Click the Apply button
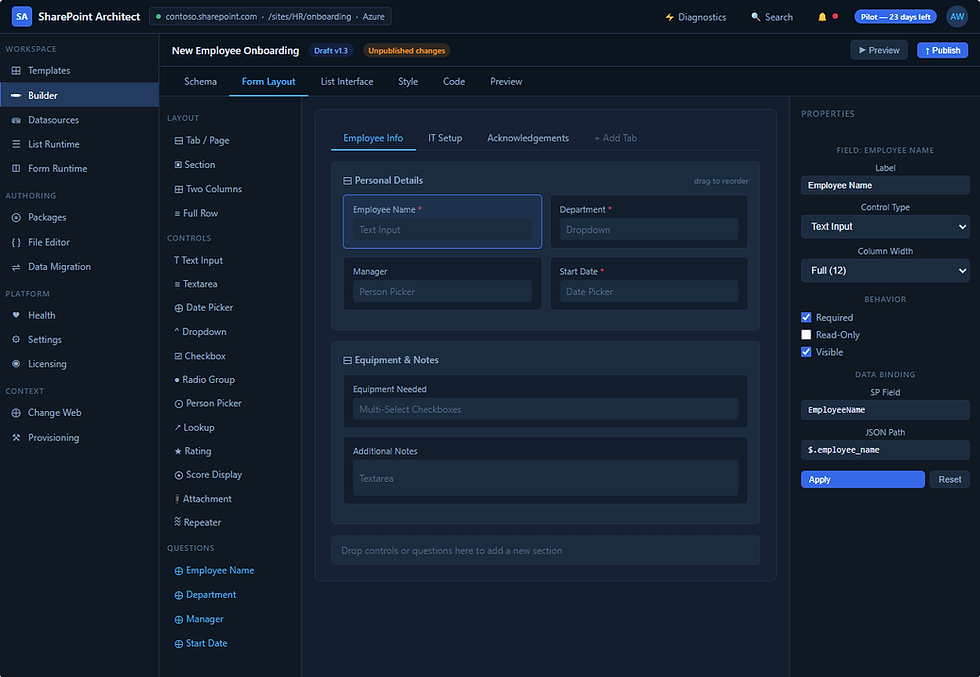 click(862, 479)
